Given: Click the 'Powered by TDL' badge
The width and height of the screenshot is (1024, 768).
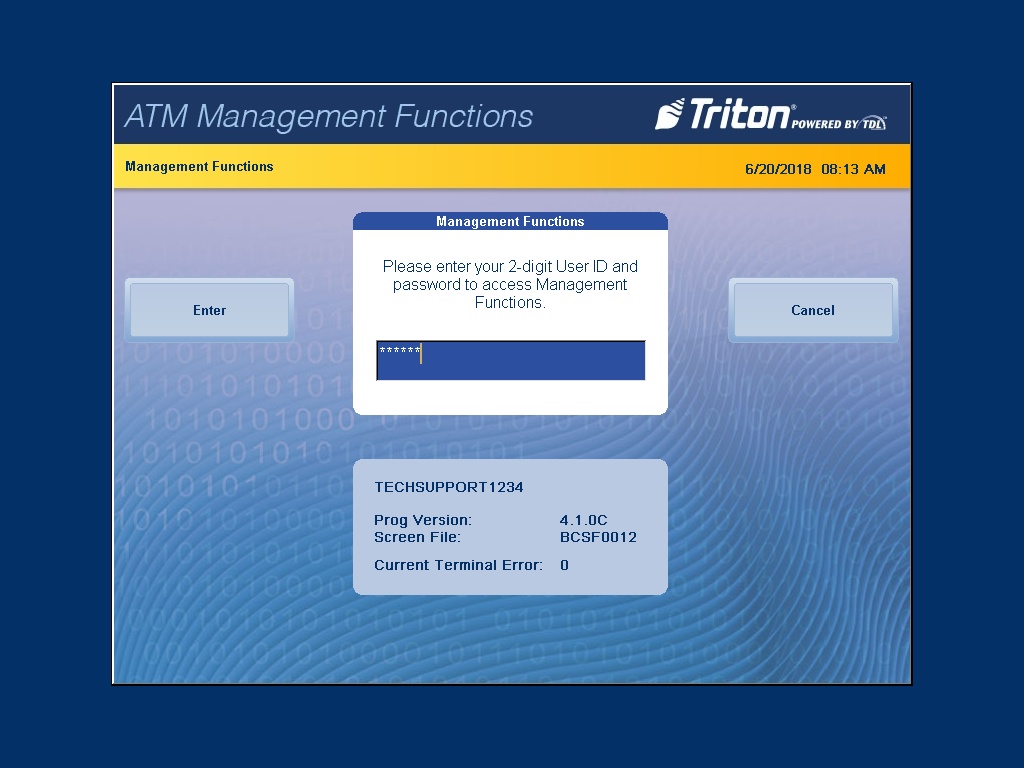Looking at the screenshot, I should (x=838, y=124).
